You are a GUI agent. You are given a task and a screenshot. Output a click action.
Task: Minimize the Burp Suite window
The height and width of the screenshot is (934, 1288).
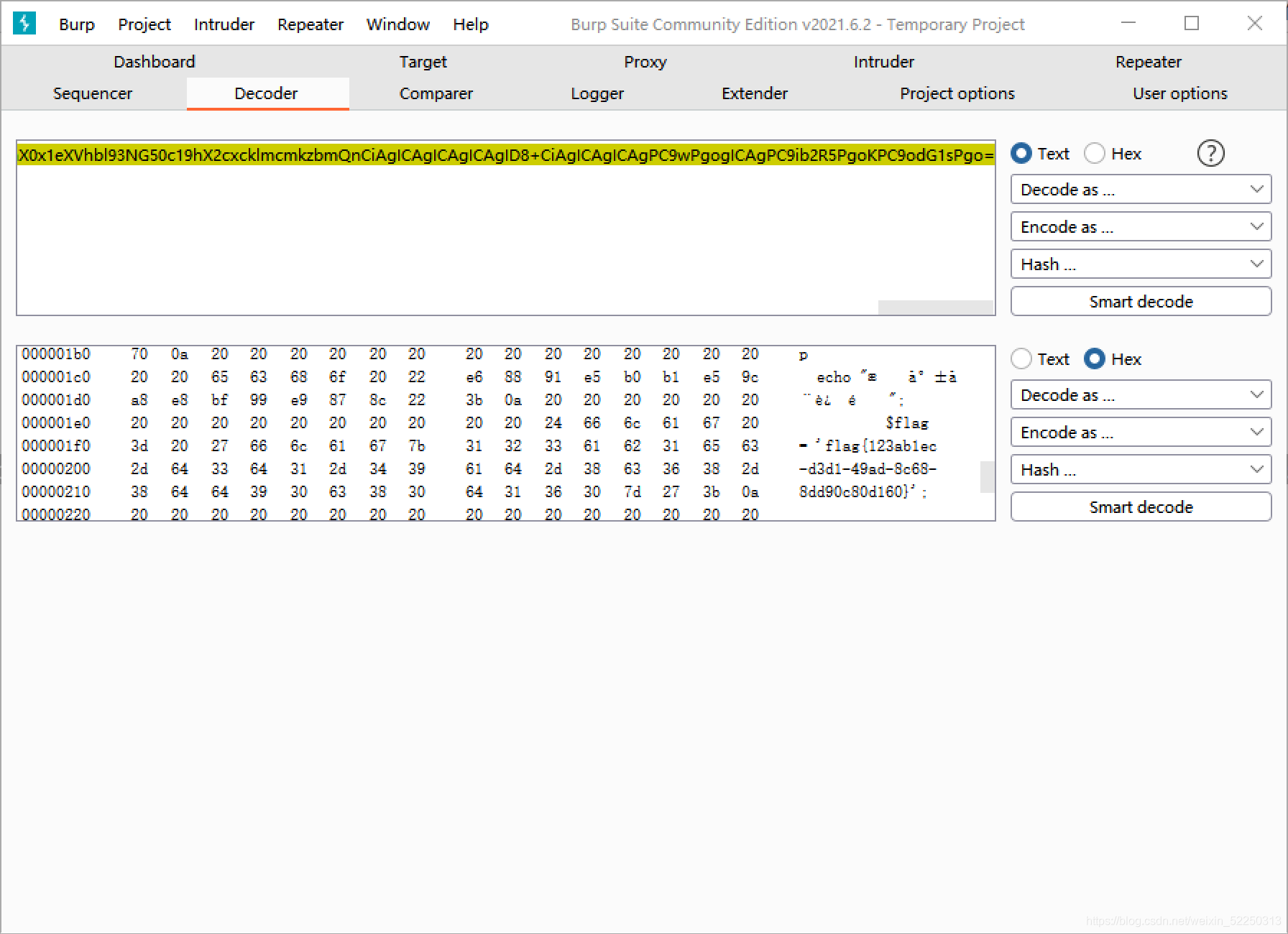pyautogui.click(x=1128, y=23)
